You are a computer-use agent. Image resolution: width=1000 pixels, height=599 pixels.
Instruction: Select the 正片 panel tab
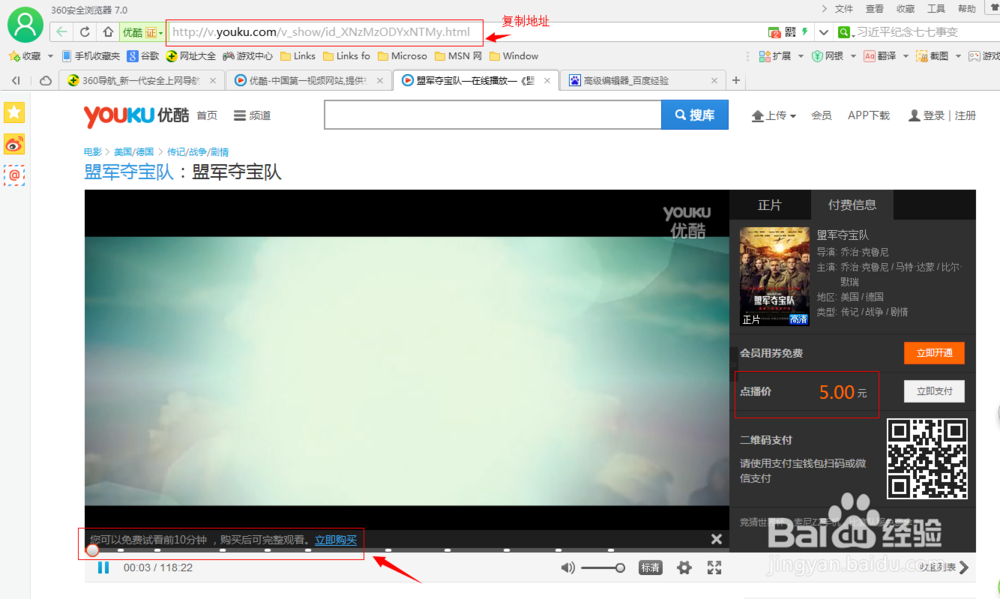point(769,205)
